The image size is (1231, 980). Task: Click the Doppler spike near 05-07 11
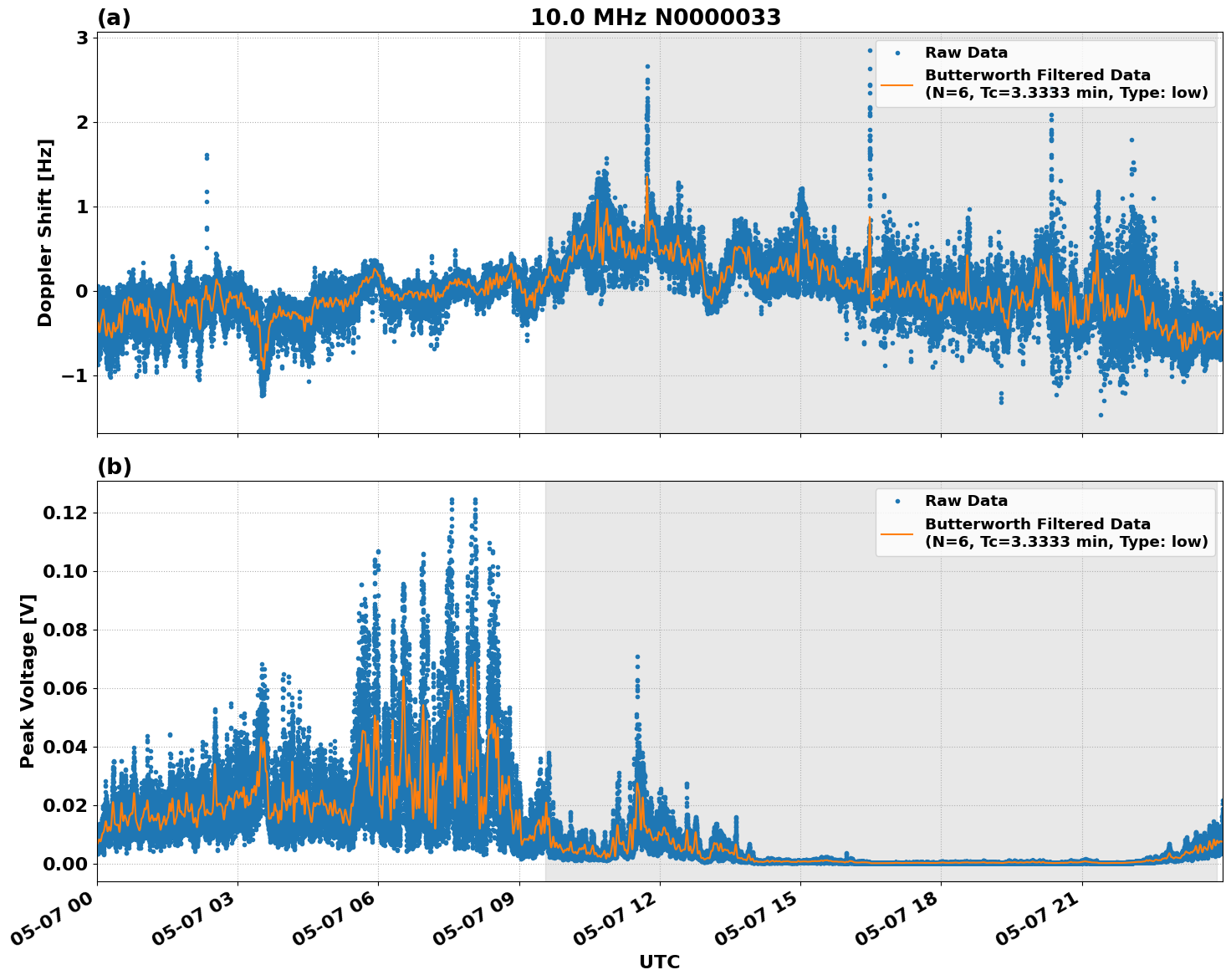point(648,84)
